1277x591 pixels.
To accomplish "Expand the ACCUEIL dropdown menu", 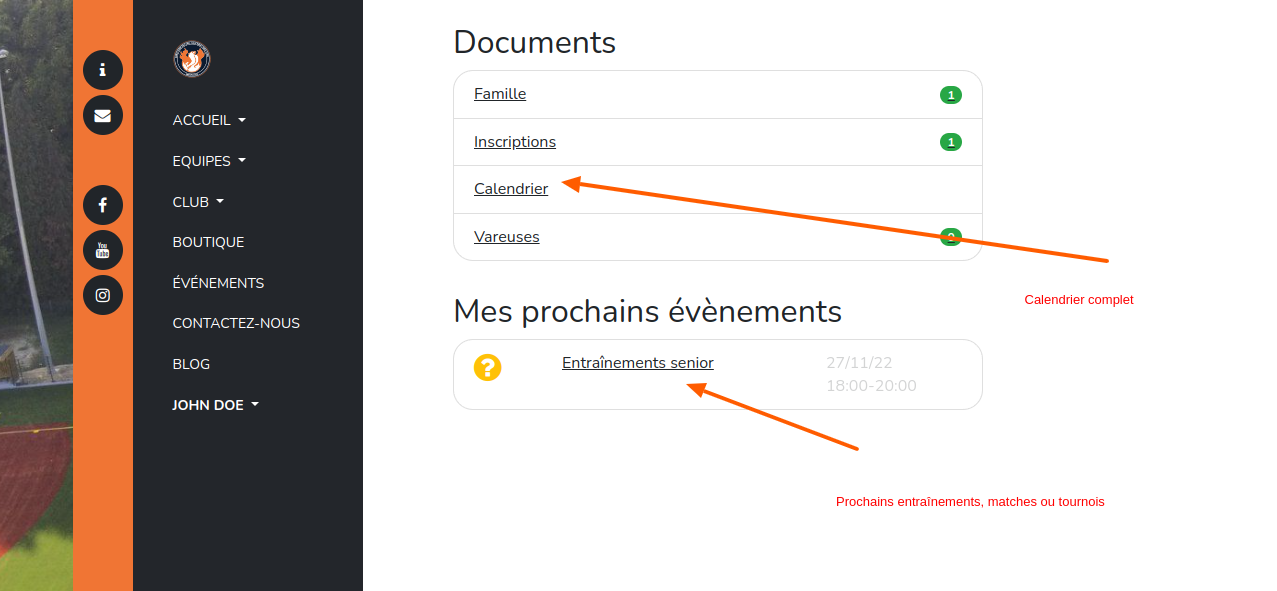I will [x=209, y=120].
